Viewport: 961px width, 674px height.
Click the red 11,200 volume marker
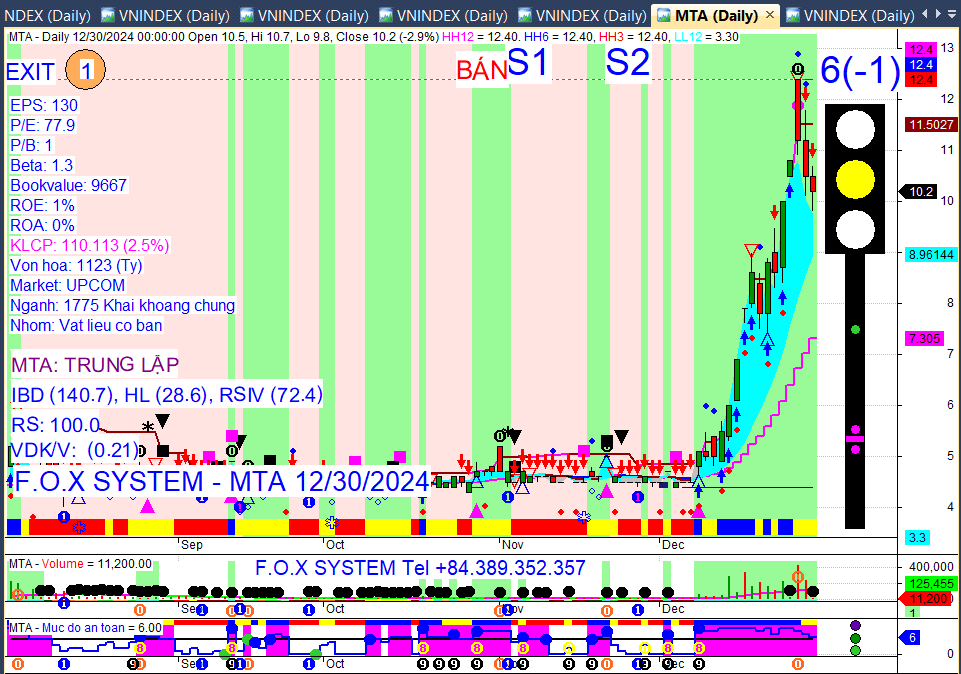[927, 598]
